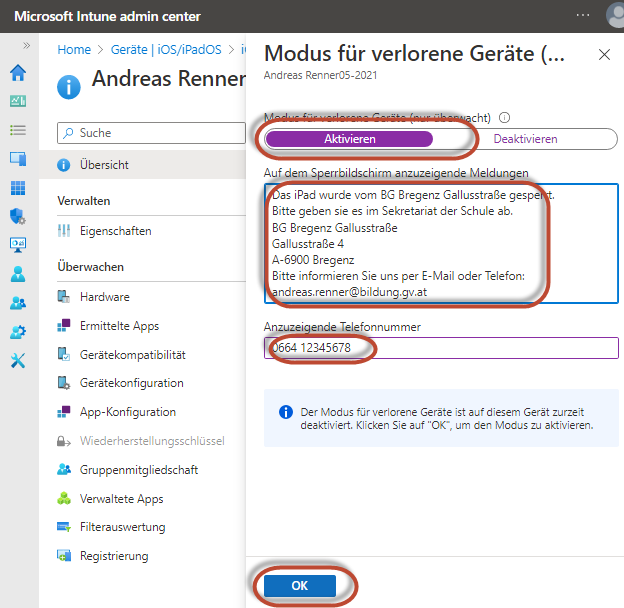Open Users icon in left sidebar
The height and width of the screenshot is (608, 624).
pyautogui.click(x=18, y=274)
